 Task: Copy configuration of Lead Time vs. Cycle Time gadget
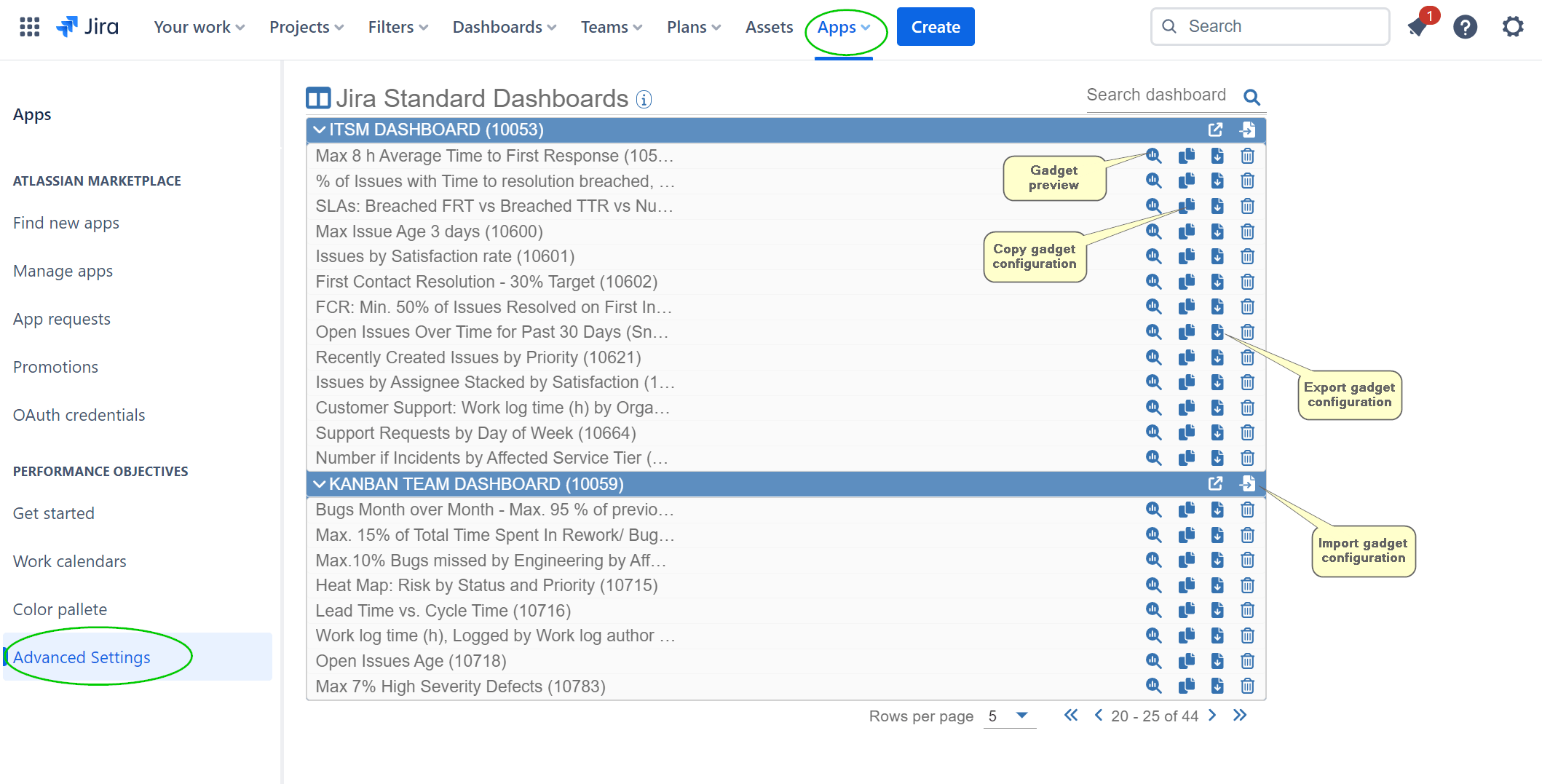pos(1187,610)
